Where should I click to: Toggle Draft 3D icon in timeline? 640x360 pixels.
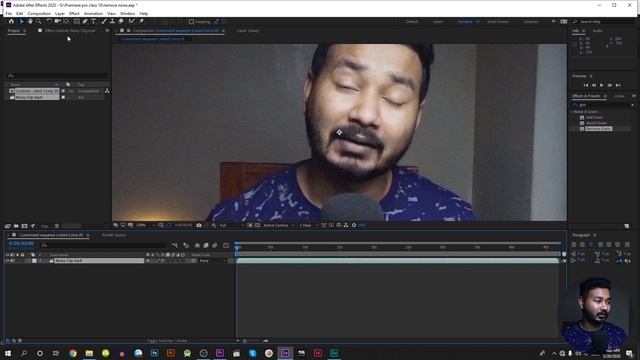pyautogui.click(x=186, y=245)
